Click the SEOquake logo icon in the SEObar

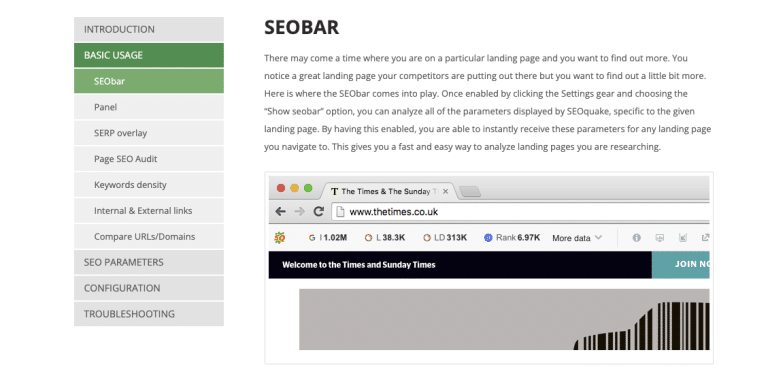pyautogui.click(x=280, y=238)
